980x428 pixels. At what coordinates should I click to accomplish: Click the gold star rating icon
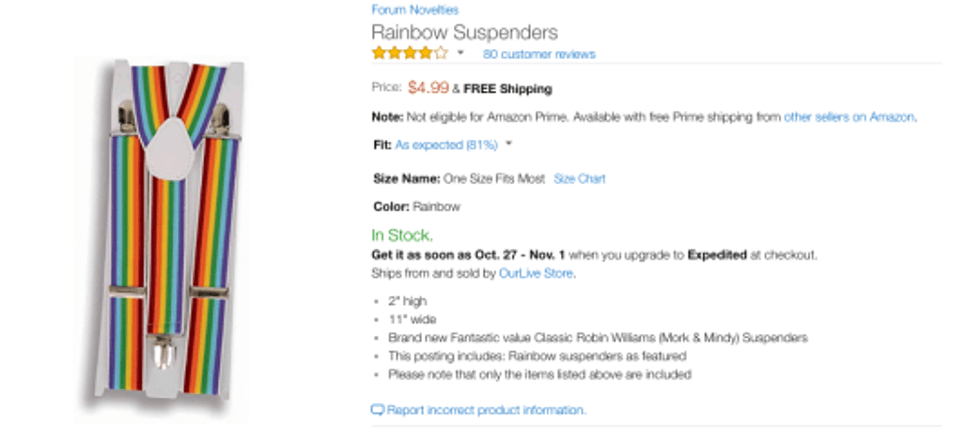410,53
